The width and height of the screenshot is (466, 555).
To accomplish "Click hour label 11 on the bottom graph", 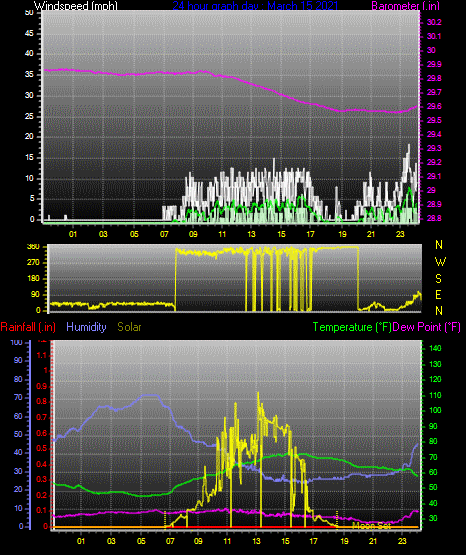I will pos(227,541).
